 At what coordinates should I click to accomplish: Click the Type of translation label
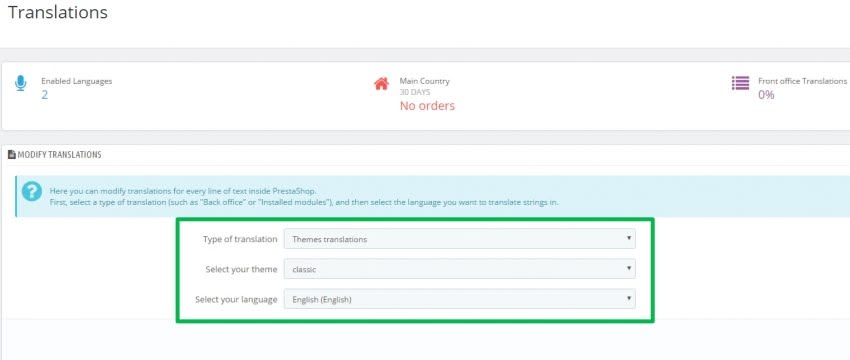[x=240, y=239]
